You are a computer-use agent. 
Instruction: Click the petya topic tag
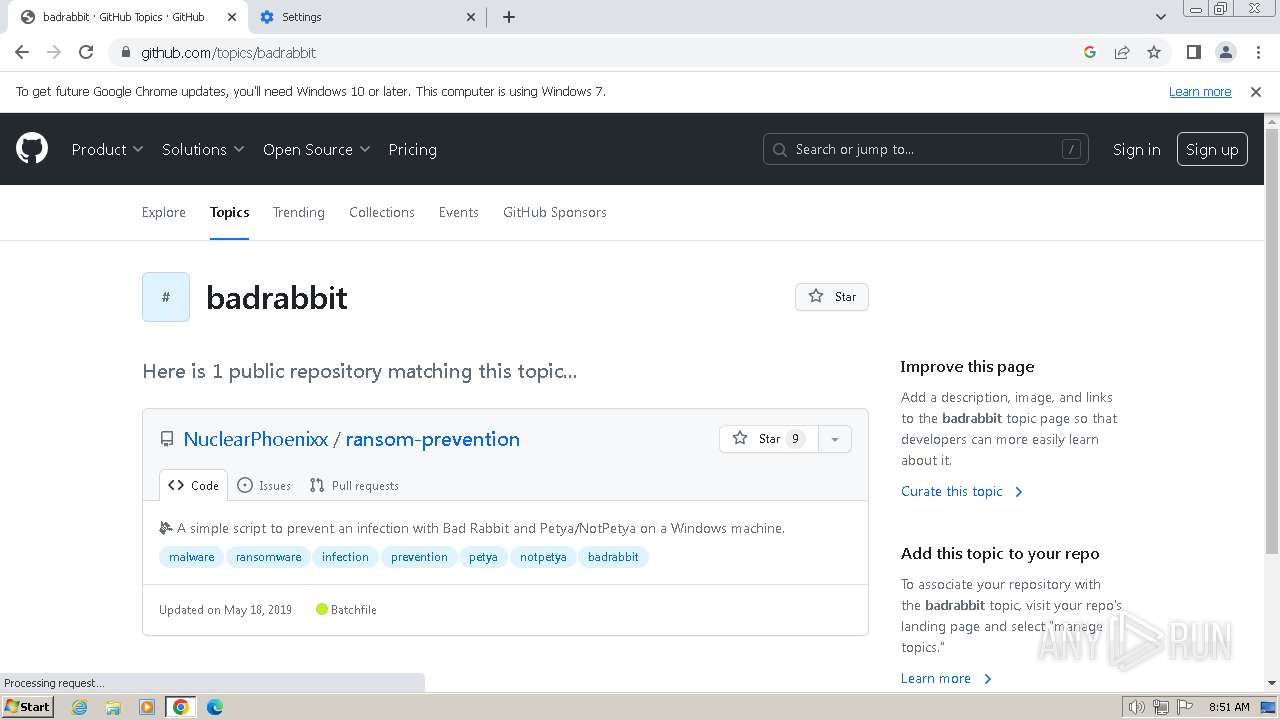tap(483, 557)
